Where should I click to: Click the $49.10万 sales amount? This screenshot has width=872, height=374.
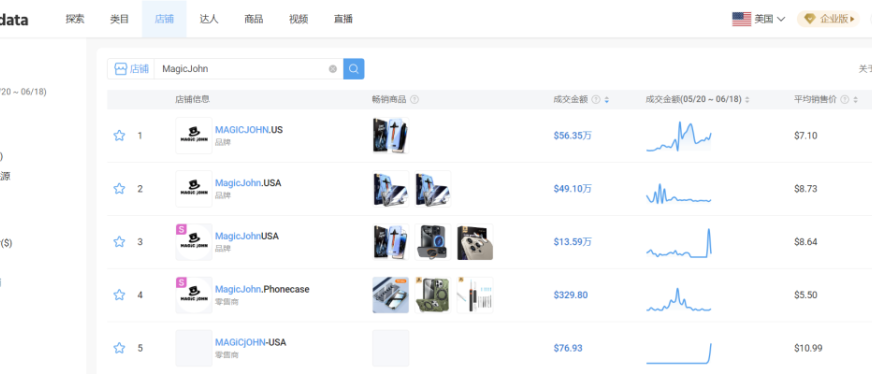click(572, 189)
